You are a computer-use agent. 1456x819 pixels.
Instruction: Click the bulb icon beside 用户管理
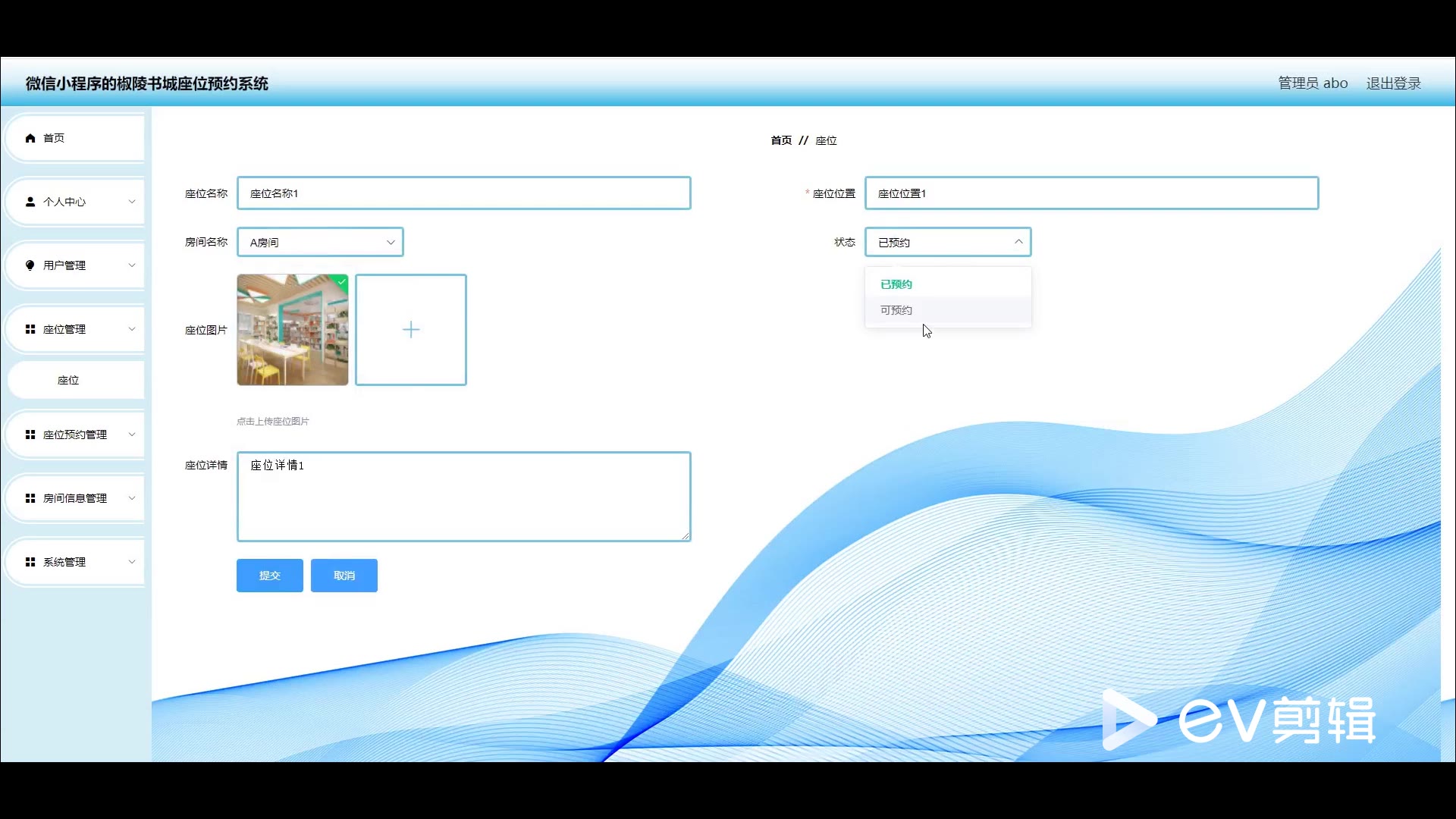tap(30, 265)
